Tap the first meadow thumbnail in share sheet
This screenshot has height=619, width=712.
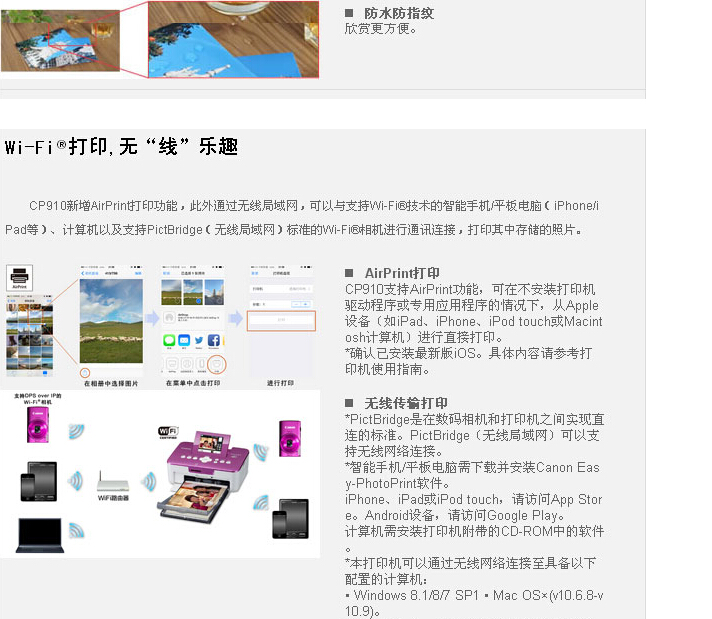tap(171, 292)
